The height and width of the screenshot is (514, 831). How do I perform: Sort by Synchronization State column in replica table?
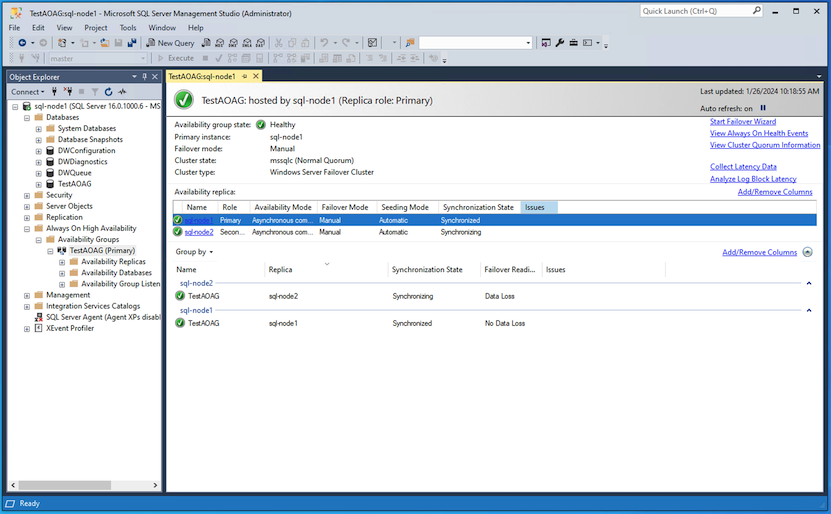coord(480,207)
